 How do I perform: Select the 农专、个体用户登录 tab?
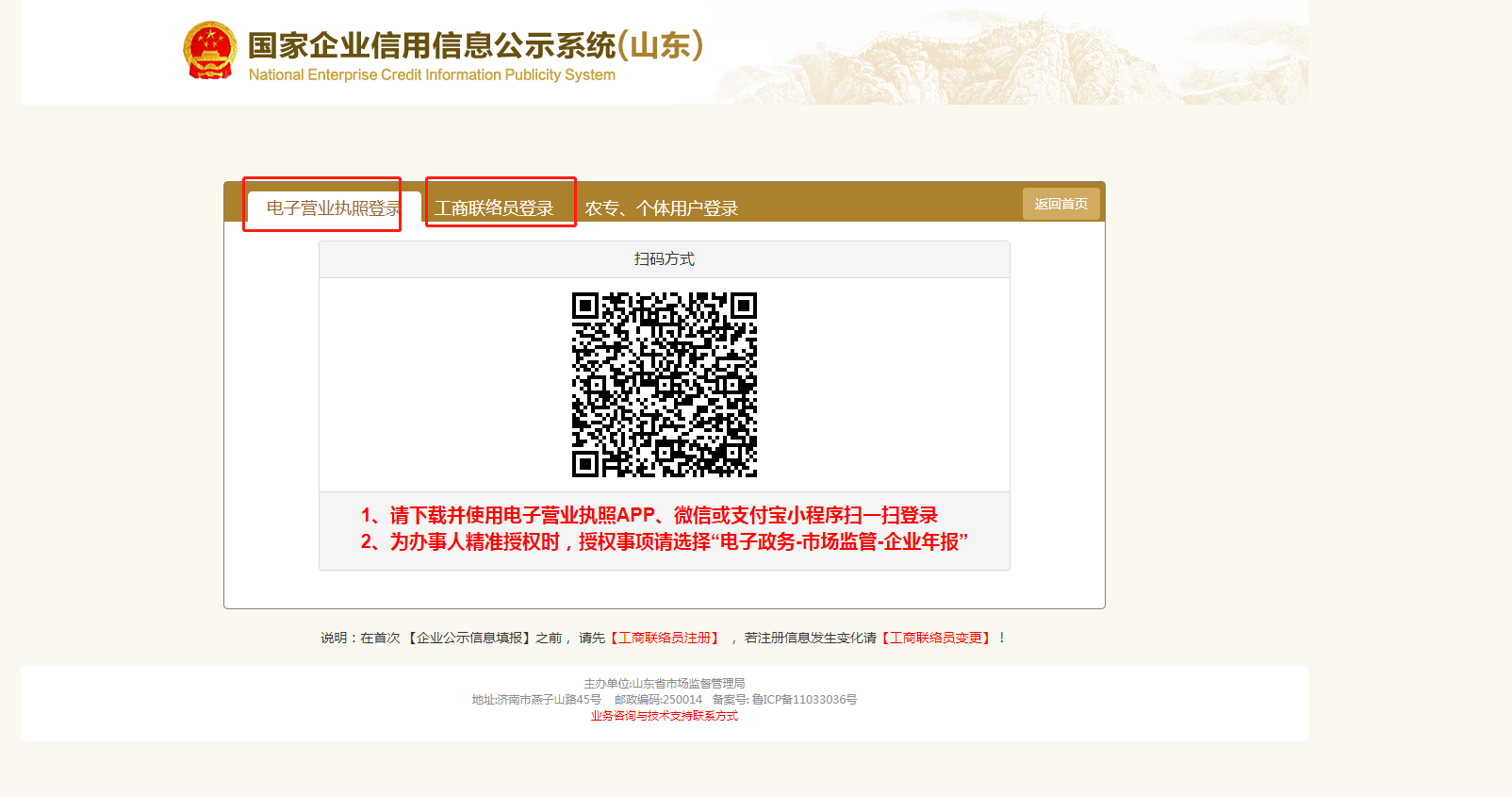[x=661, y=208]
